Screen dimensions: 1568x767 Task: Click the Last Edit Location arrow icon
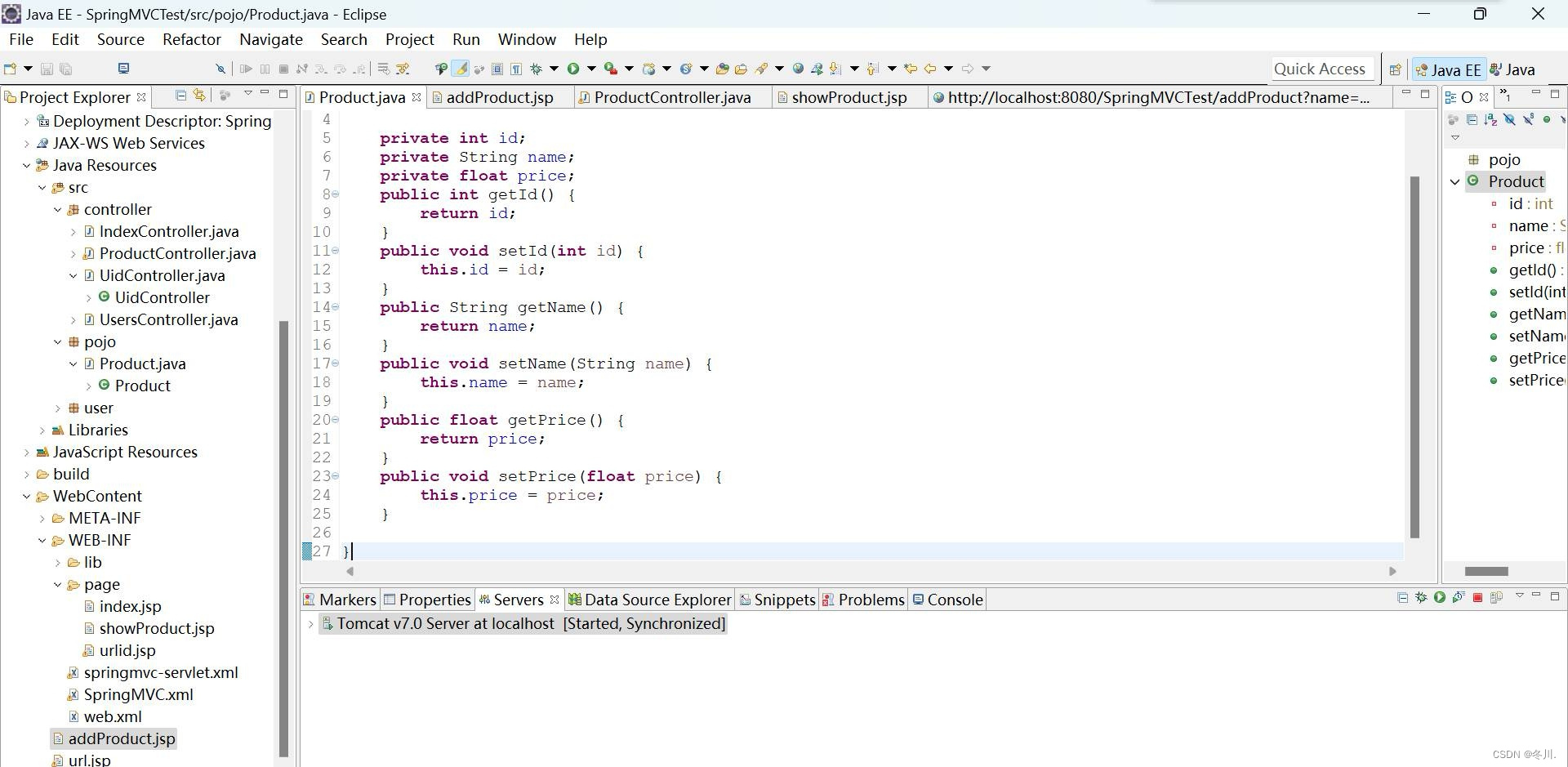click(910, 69)
